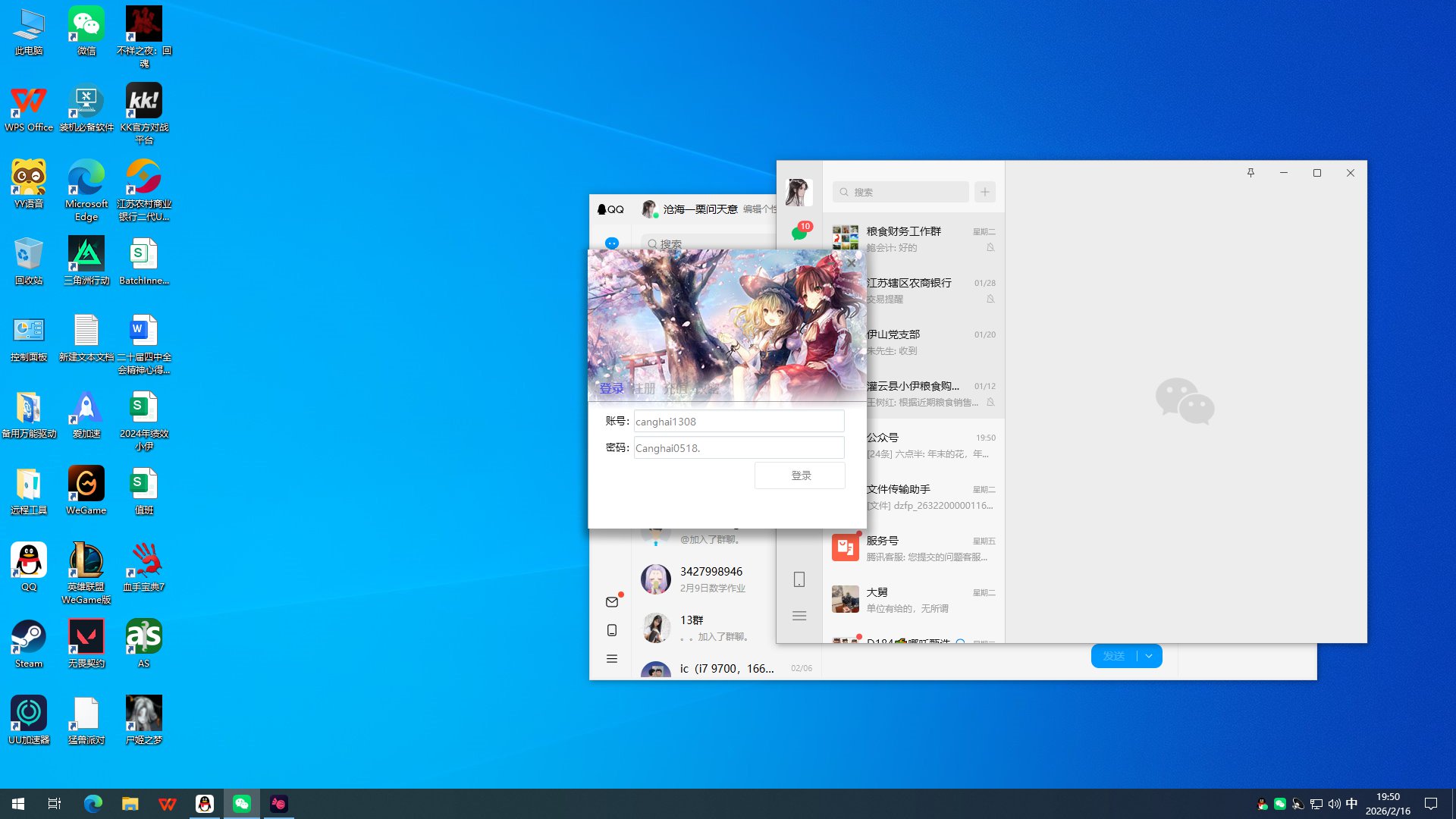The height and width of the screenshot is (819, 1456).
Task: Open the QQ mail envelope icon
Action: pos(612,602)
